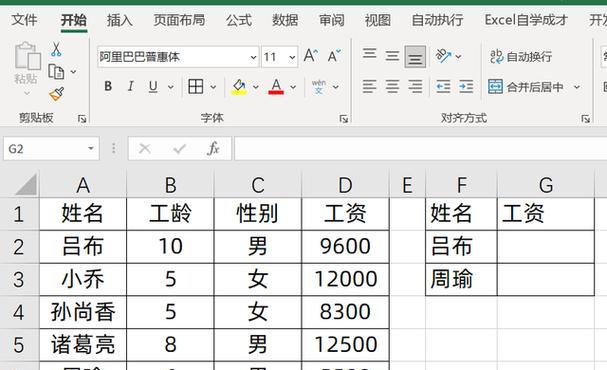Image resolution: width=607 pixels, height=370 pixels.
Task: Open Insert Function fx dialog
Action: [213, 148]
